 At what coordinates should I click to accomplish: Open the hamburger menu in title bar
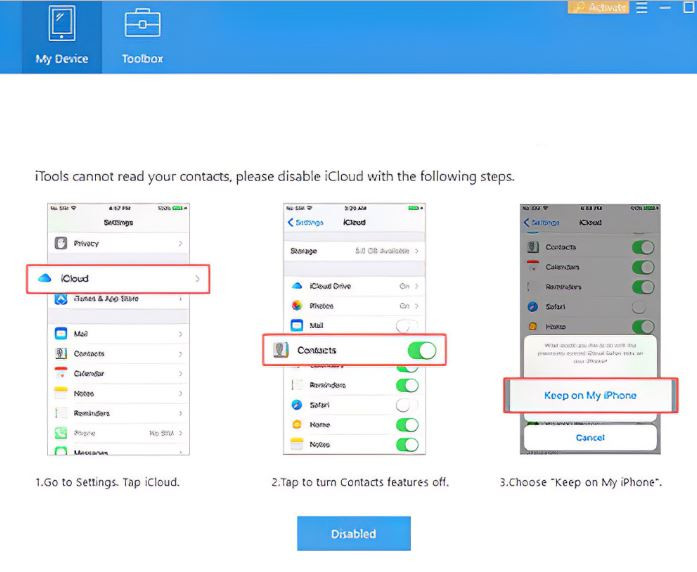click(642, 8)
